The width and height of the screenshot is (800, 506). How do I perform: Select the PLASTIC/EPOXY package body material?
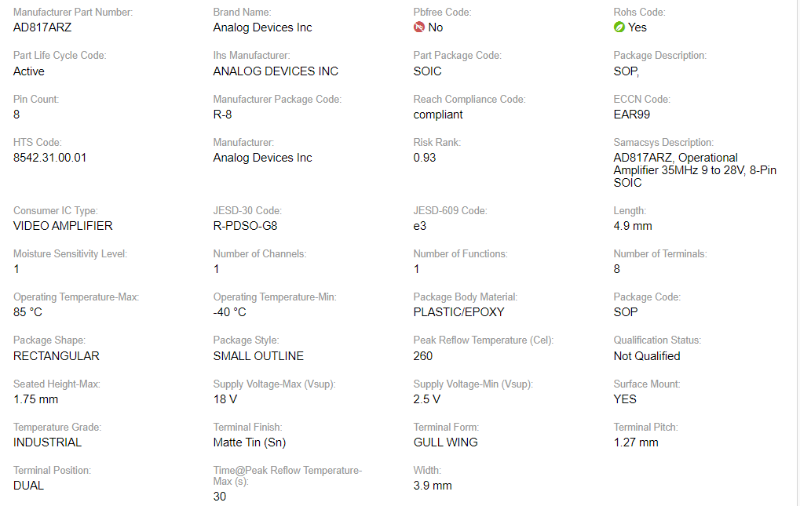pos(459,312)
